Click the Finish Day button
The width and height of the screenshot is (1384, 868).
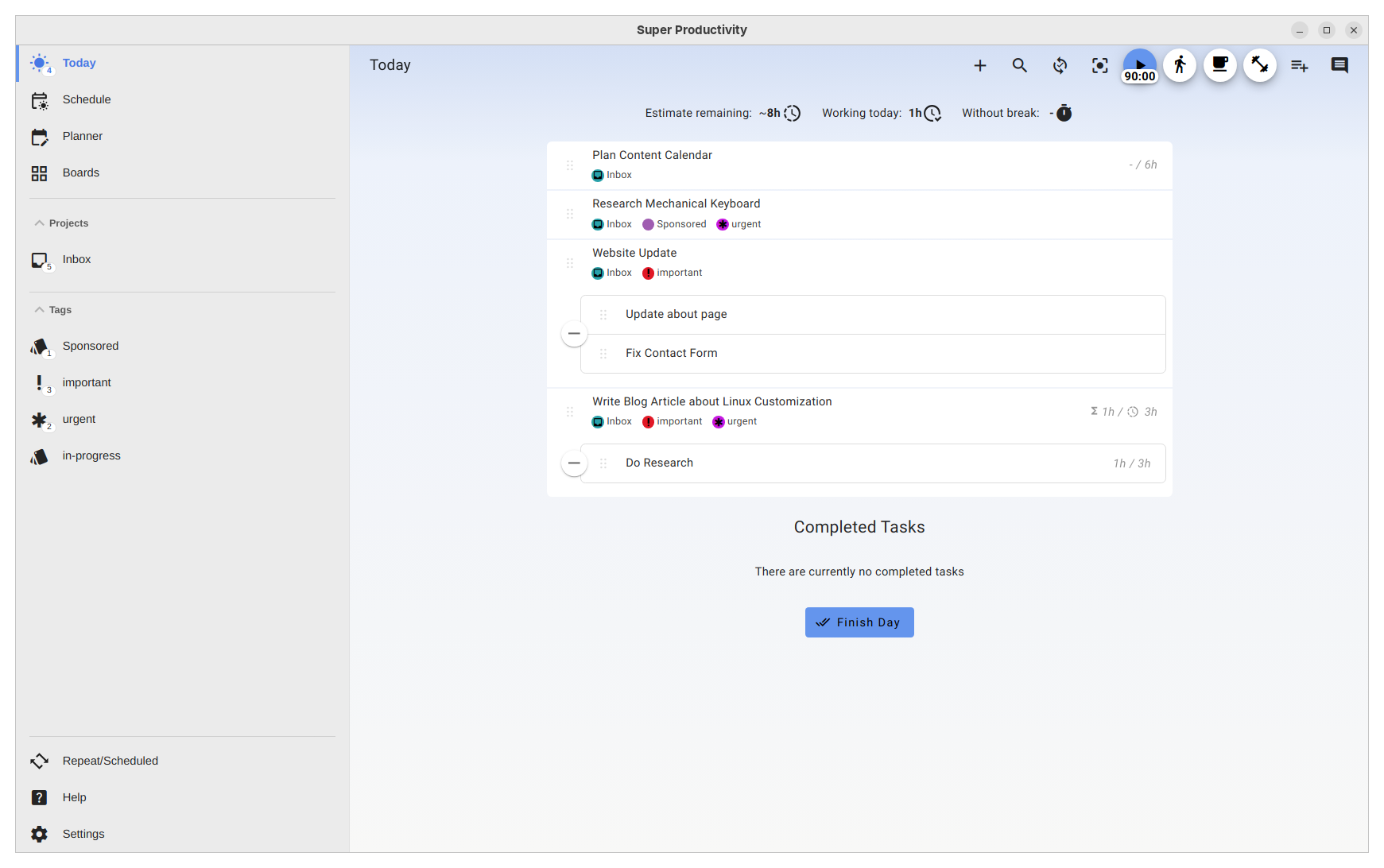[x=859, y=622]
